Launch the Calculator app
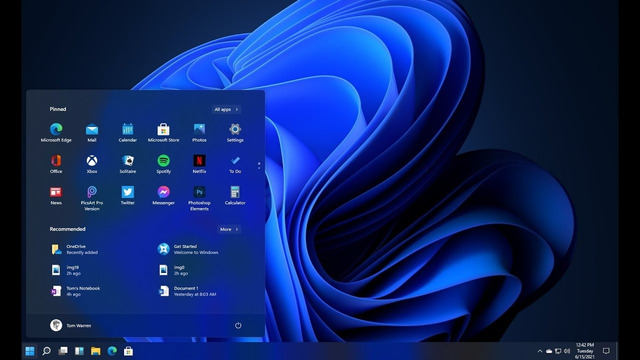 tap(235, 196)
